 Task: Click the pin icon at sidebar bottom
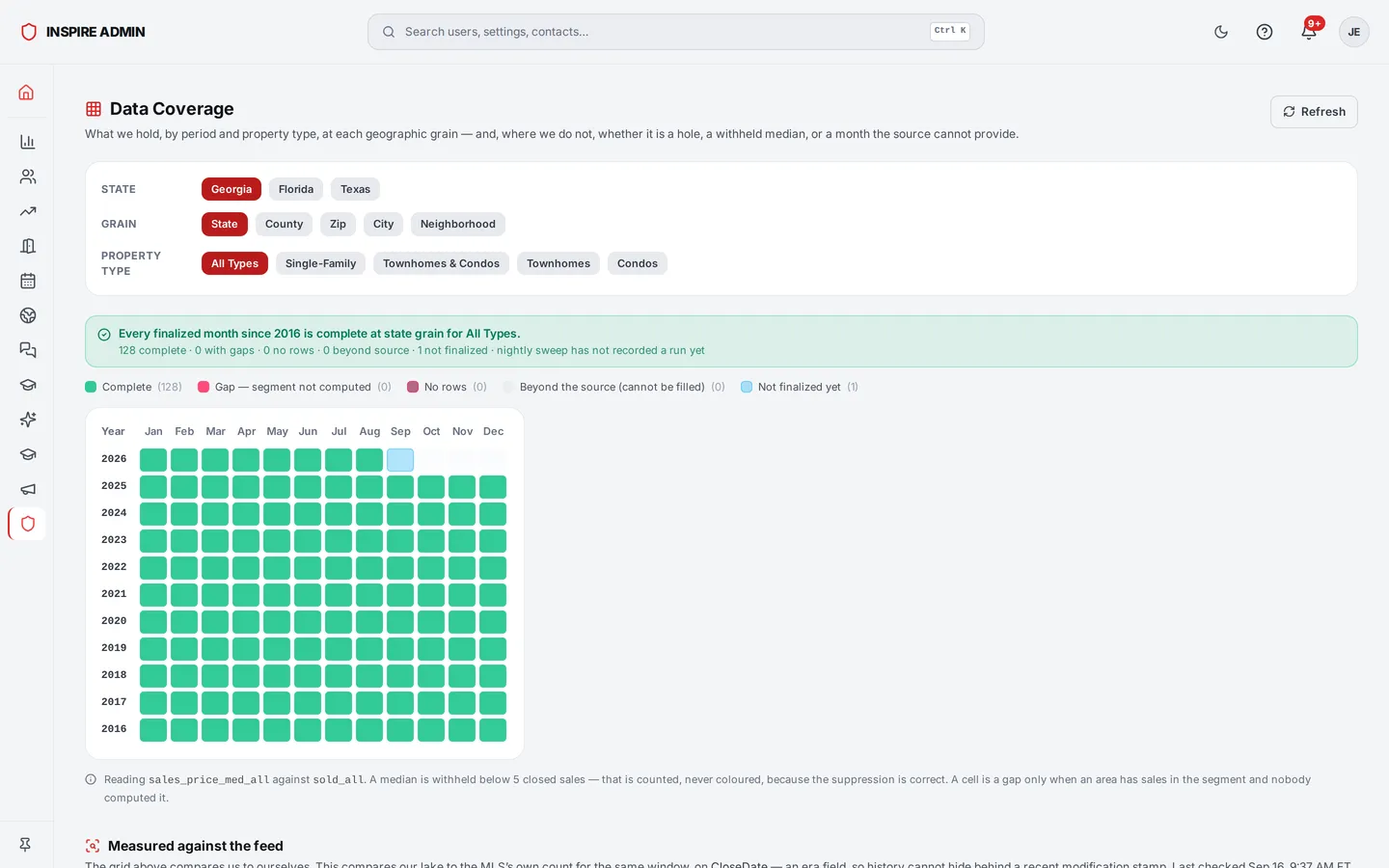[x=26, y=845]
